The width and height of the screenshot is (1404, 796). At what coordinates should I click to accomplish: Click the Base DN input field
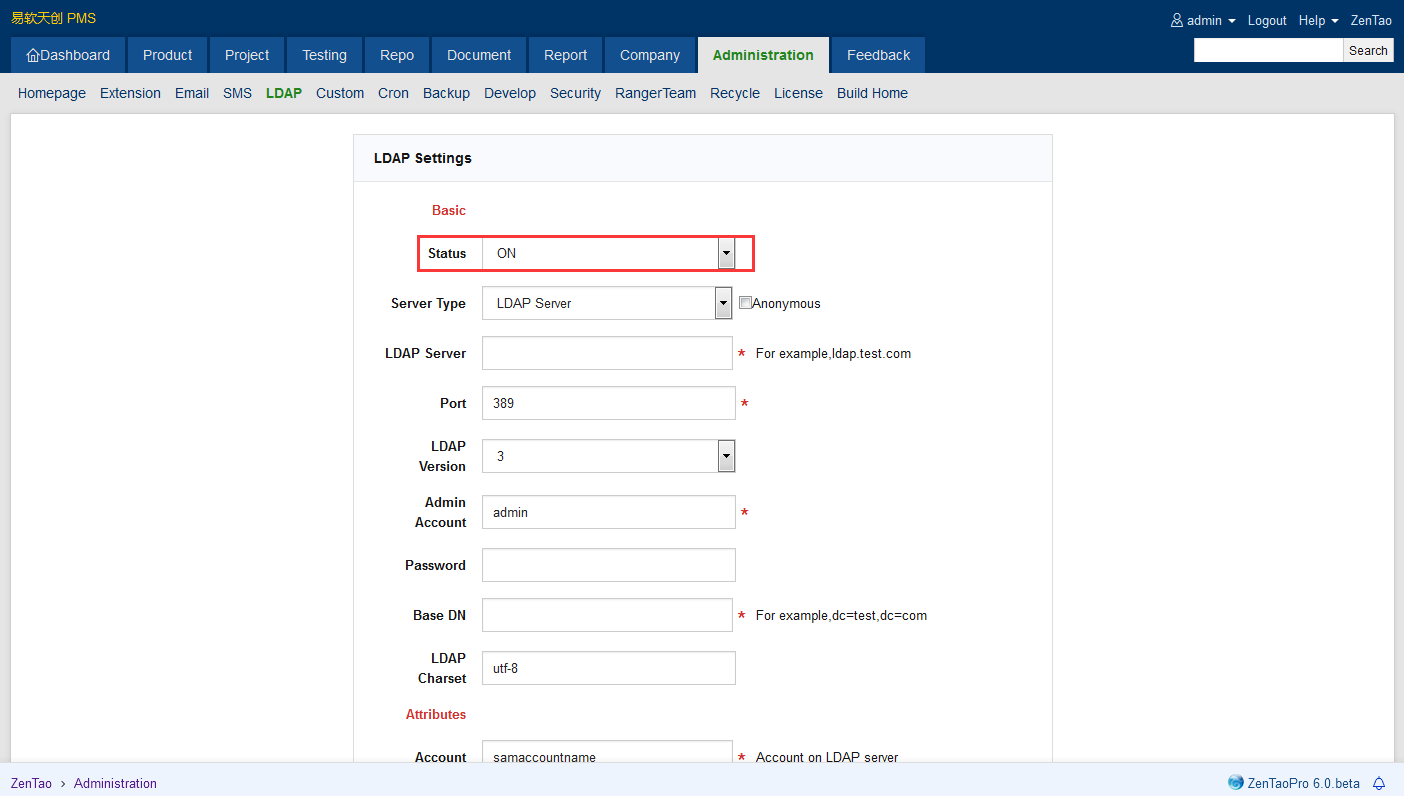coord(607,615)
